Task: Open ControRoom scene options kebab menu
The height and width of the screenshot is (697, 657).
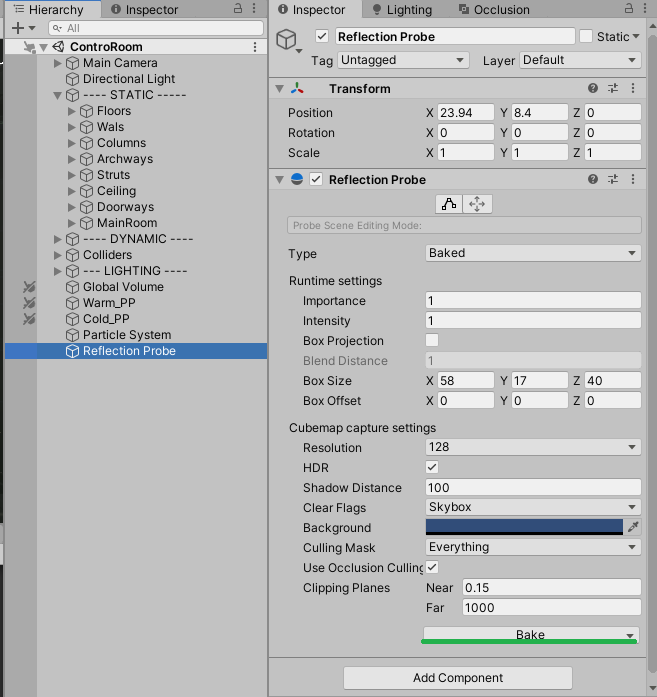Action: click(255, 47)
